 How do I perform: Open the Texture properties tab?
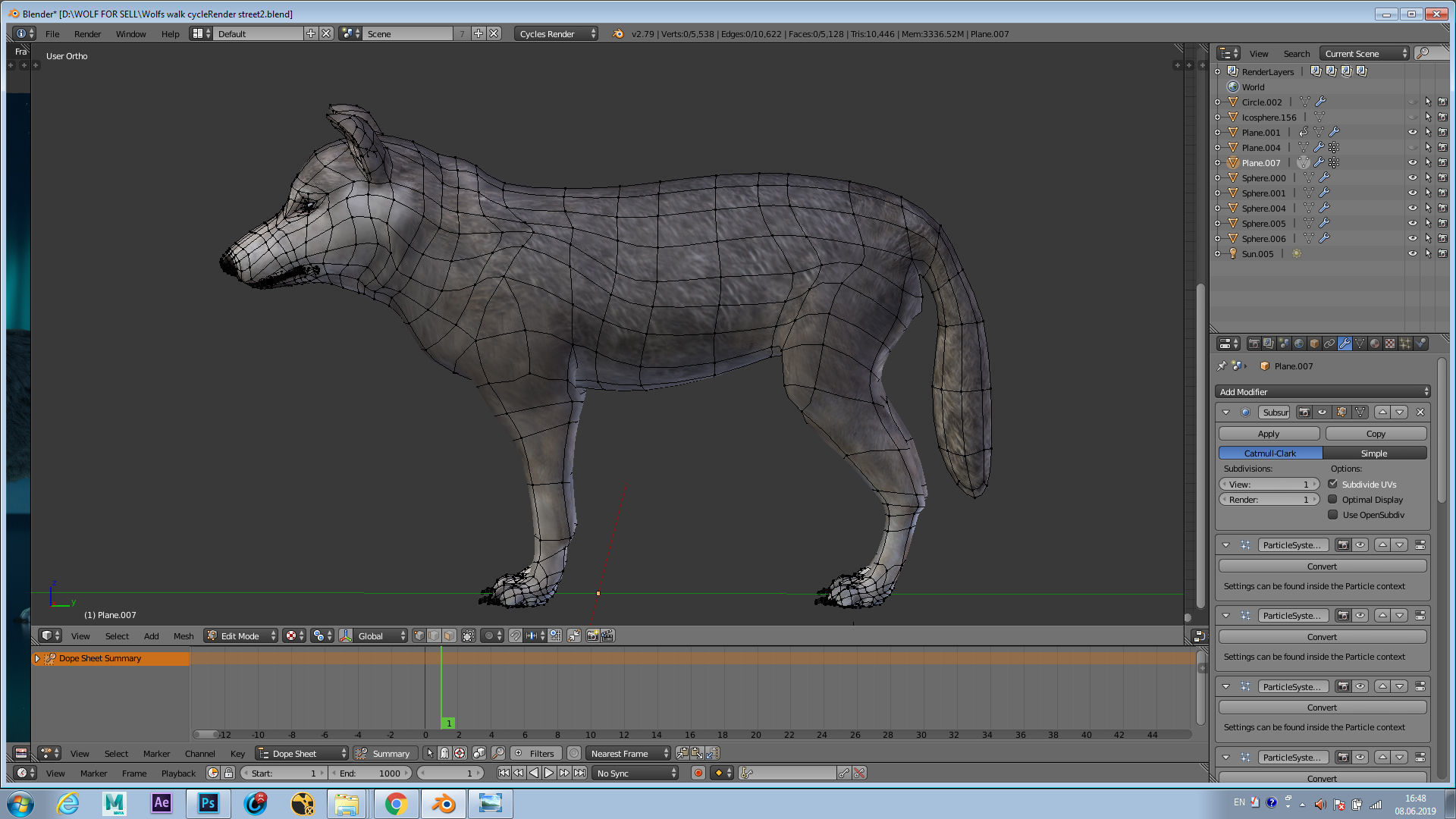point(1390,344)
